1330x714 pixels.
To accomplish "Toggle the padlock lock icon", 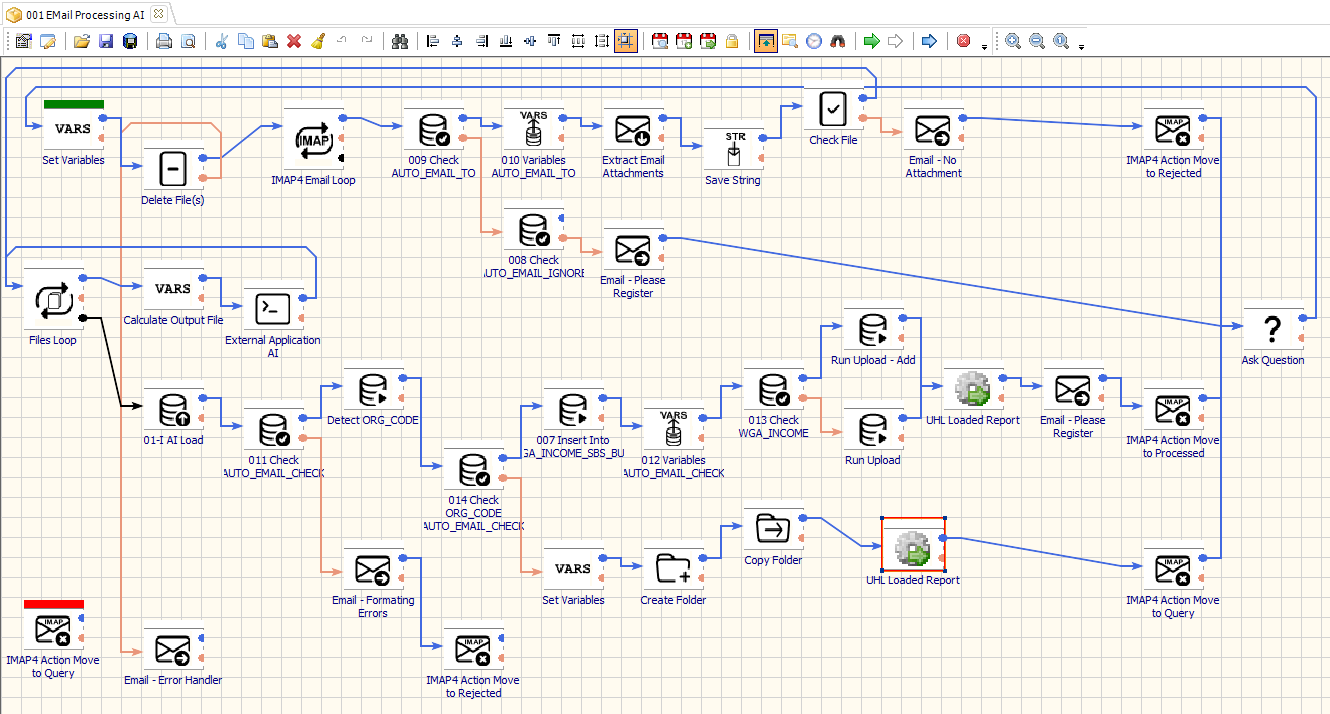I will pos(733,40).
